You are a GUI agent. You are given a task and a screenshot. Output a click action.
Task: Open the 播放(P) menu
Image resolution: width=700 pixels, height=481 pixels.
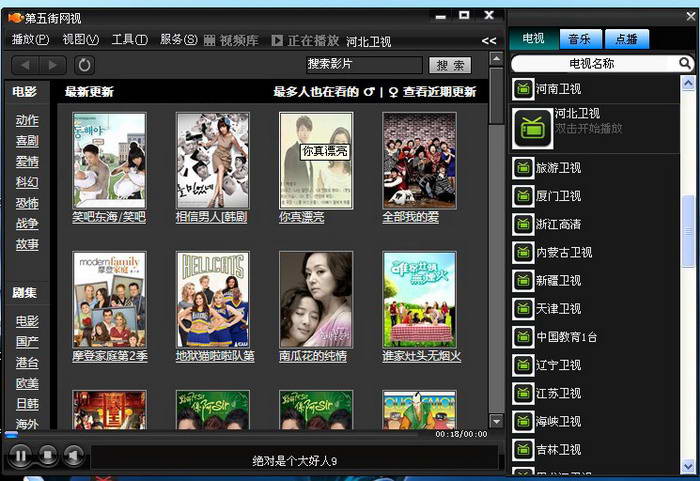30,40
